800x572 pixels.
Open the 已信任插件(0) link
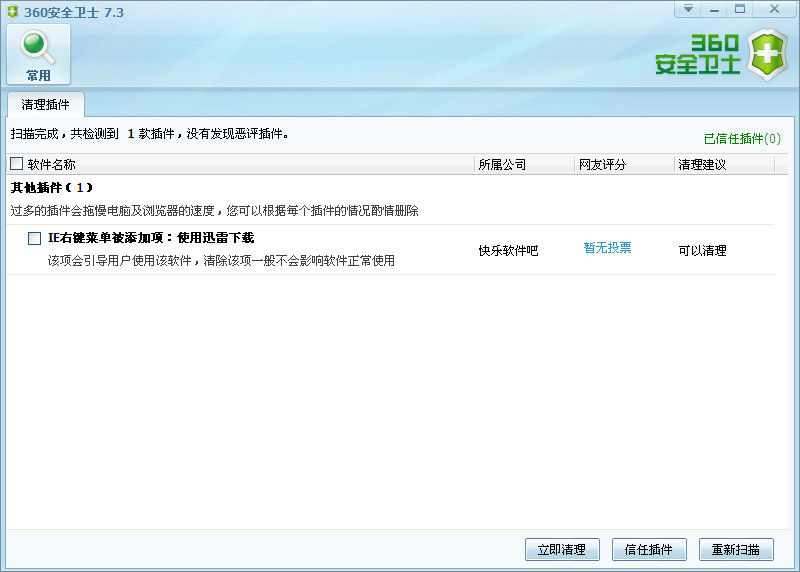click(742, 139)
